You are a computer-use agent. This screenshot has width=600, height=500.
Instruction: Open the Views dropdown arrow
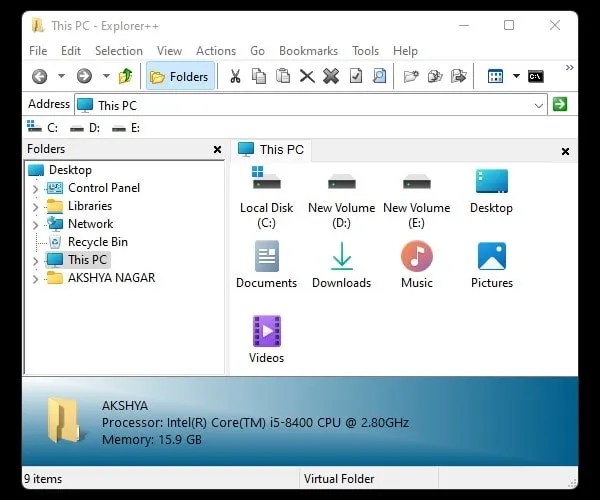[516, 76]
